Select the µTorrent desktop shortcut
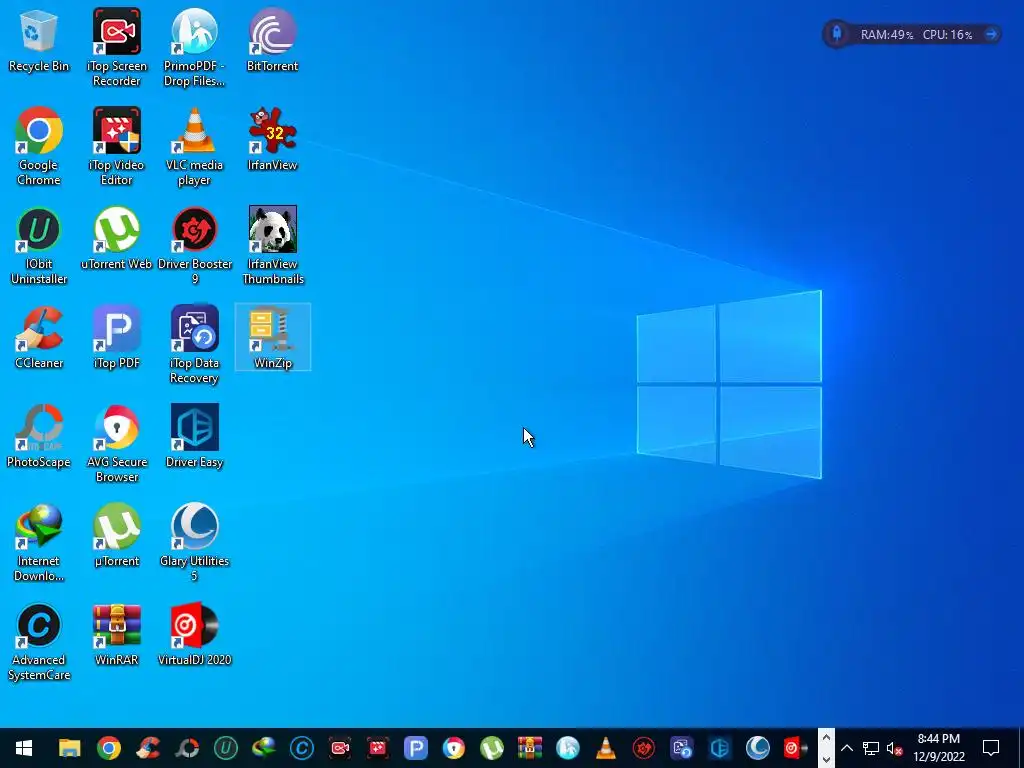The height and width of the screenshot is (768, 1024). (116, 536)
